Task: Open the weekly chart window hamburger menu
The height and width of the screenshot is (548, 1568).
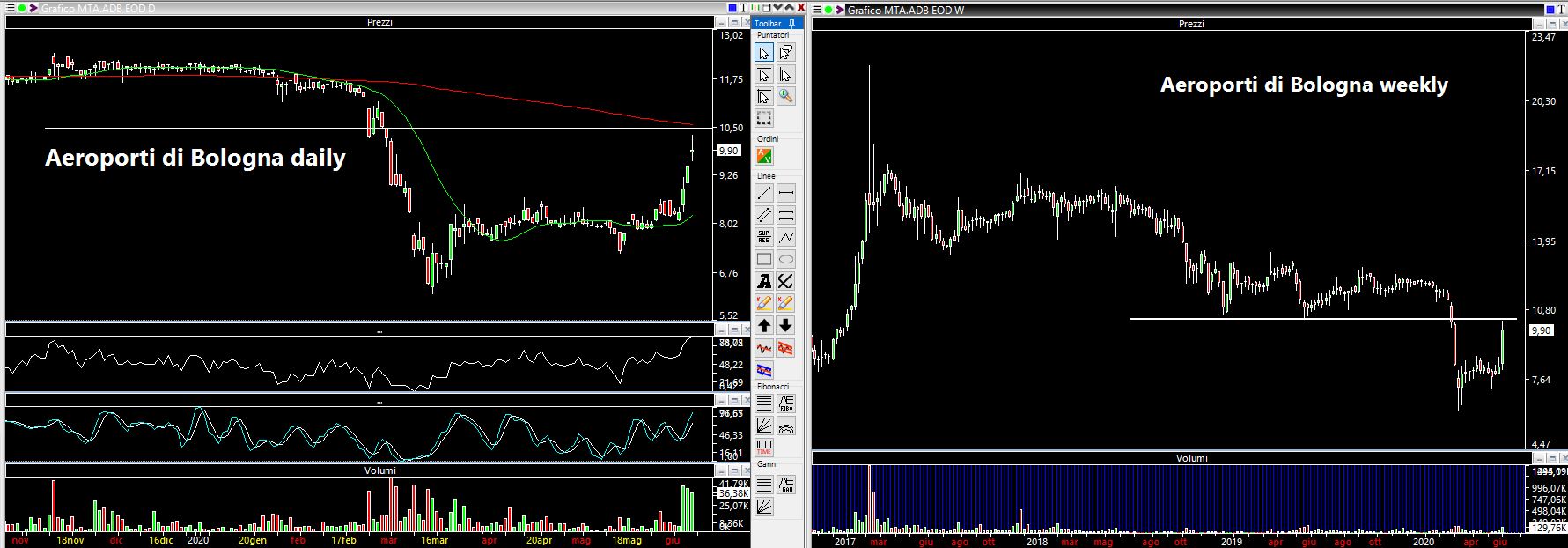Action: tap(816, 10)
